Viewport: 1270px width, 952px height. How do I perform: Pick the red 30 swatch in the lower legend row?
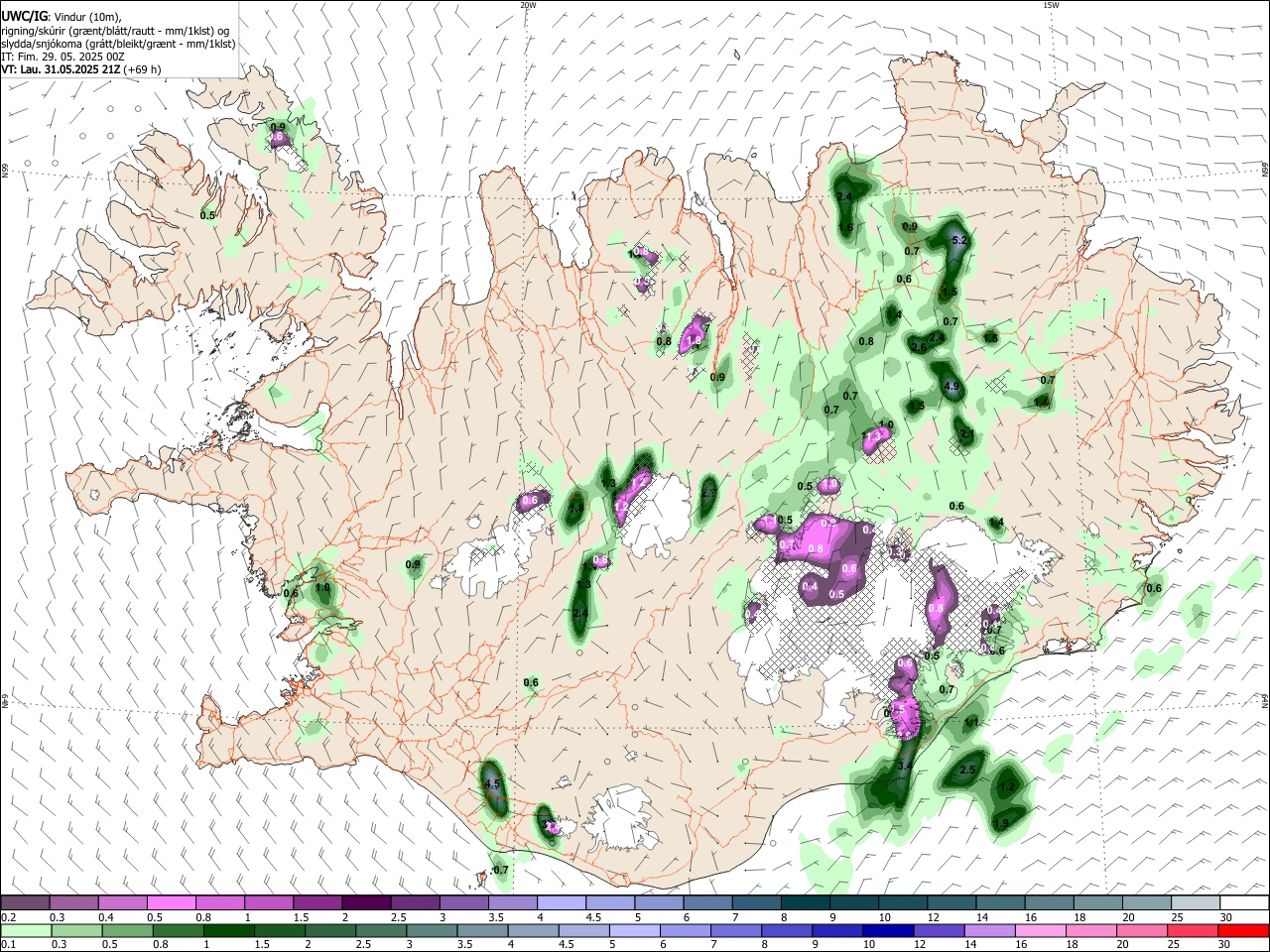tap(1244, 930)
